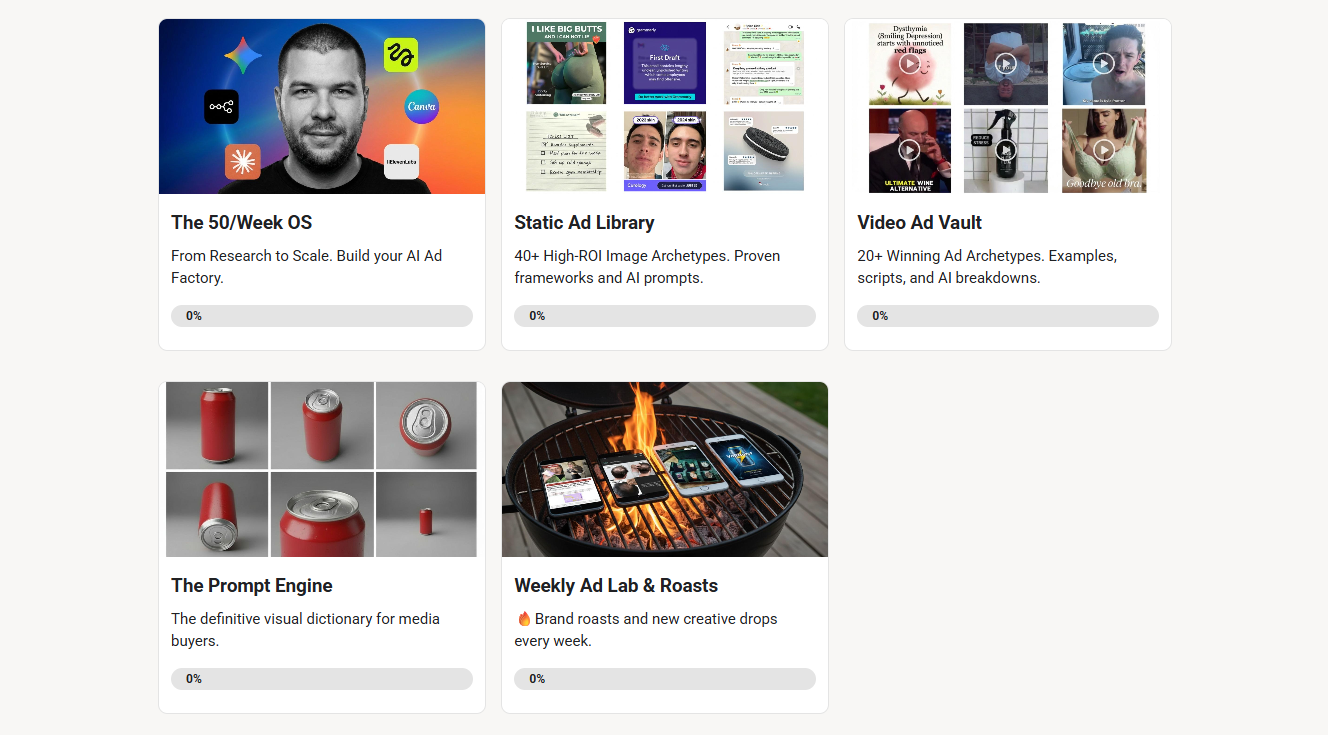1328x735 pixels.
Task: Open Weekly Ad Lab & Roasts title
Action: tap(616, 585)
